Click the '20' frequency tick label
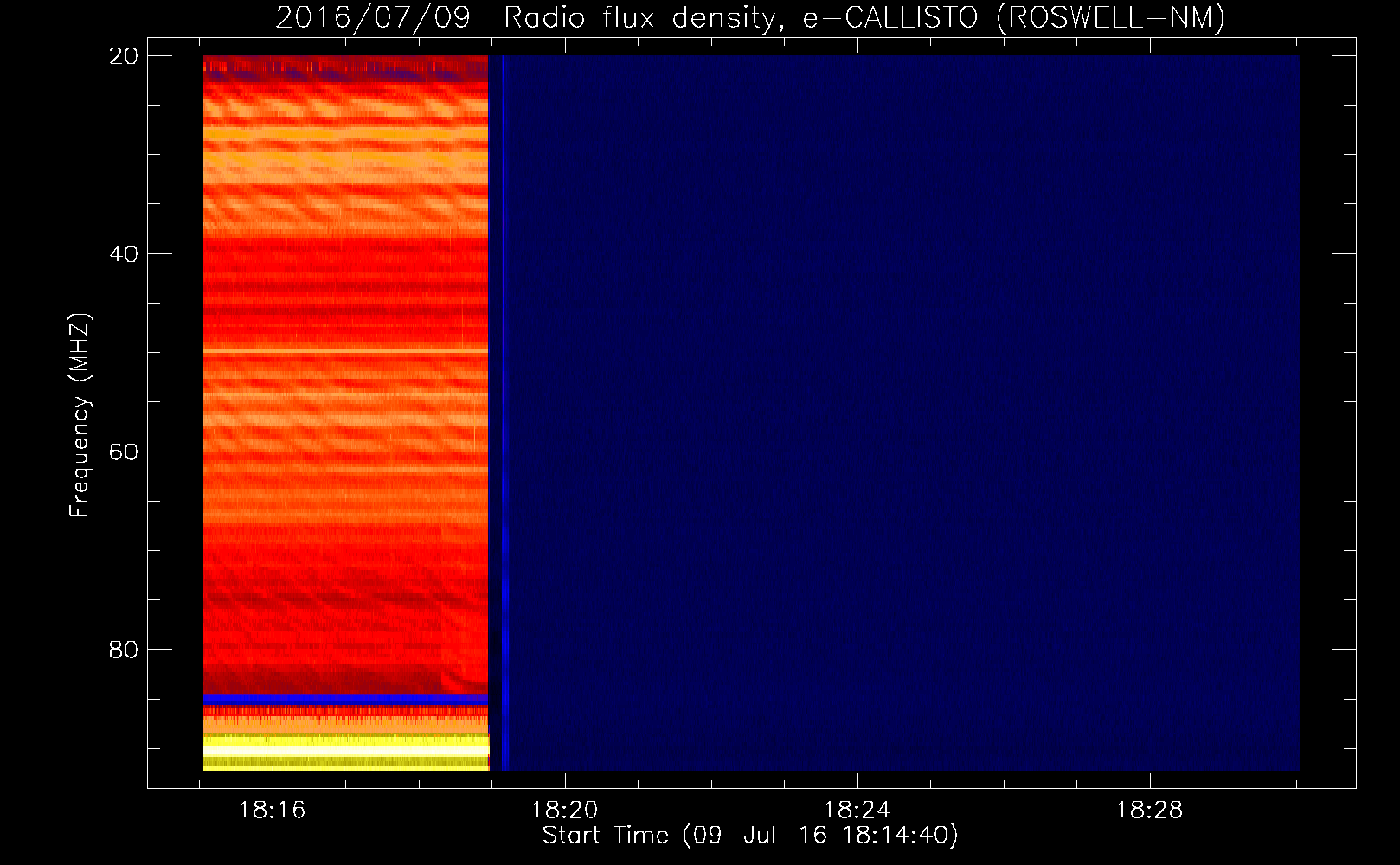 [124, 56]
